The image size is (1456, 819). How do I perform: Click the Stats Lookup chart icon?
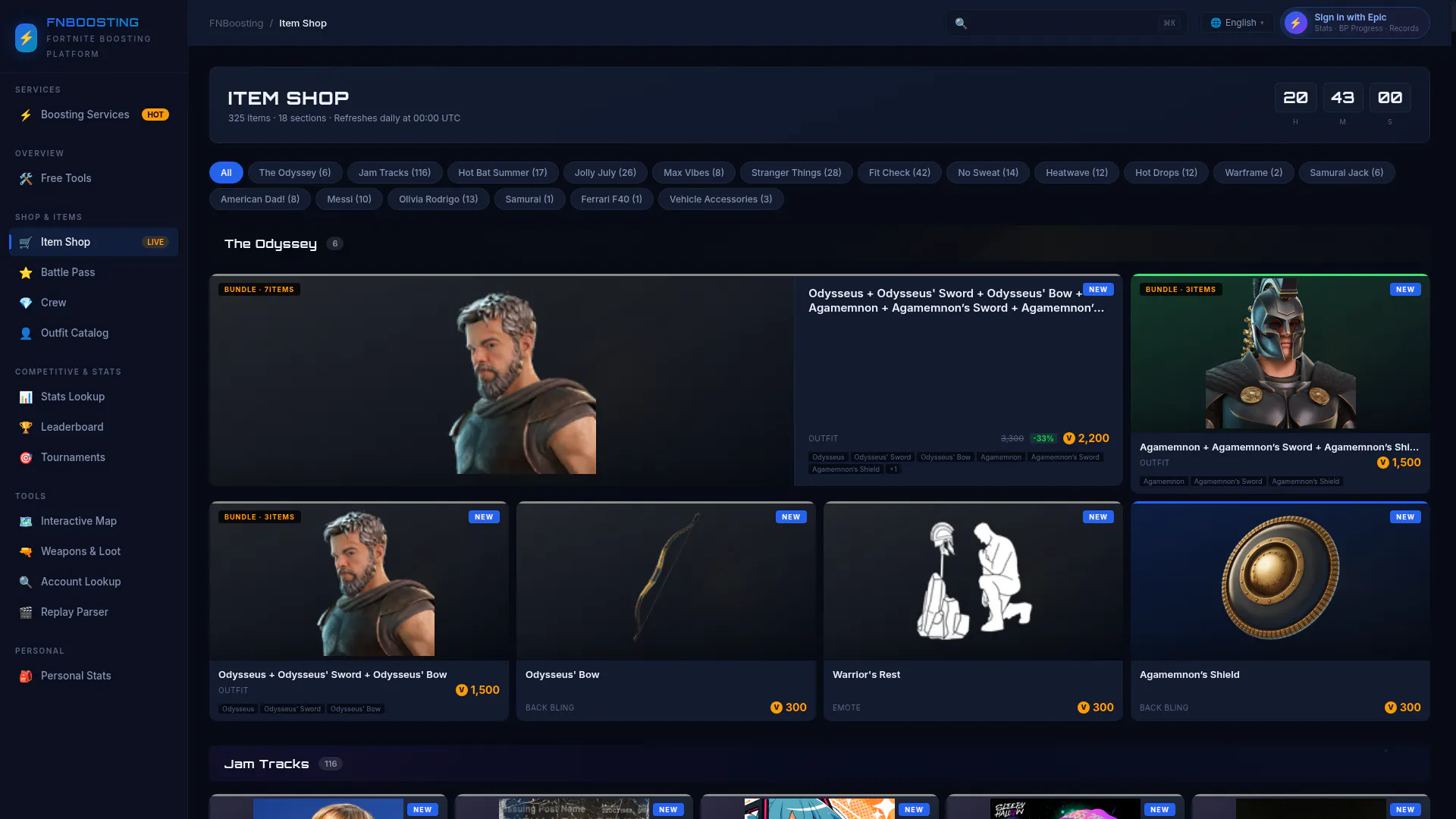pos(26,397)
